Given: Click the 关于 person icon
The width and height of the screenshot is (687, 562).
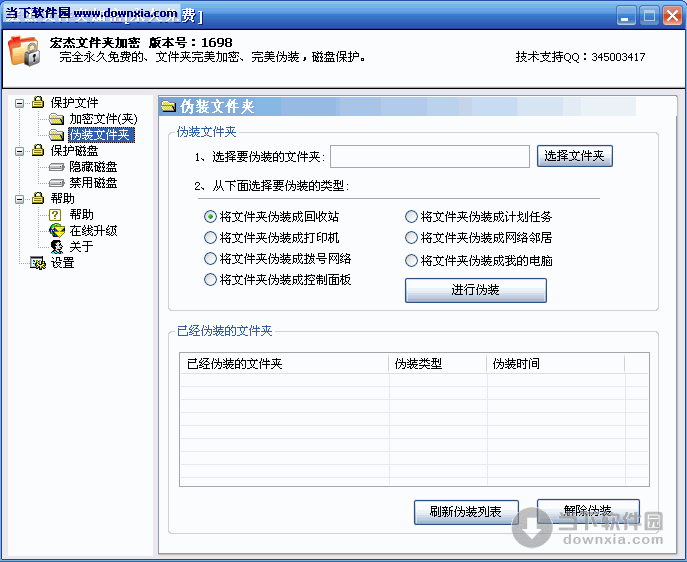Looking at the screenshot, I should pos(57,247).
